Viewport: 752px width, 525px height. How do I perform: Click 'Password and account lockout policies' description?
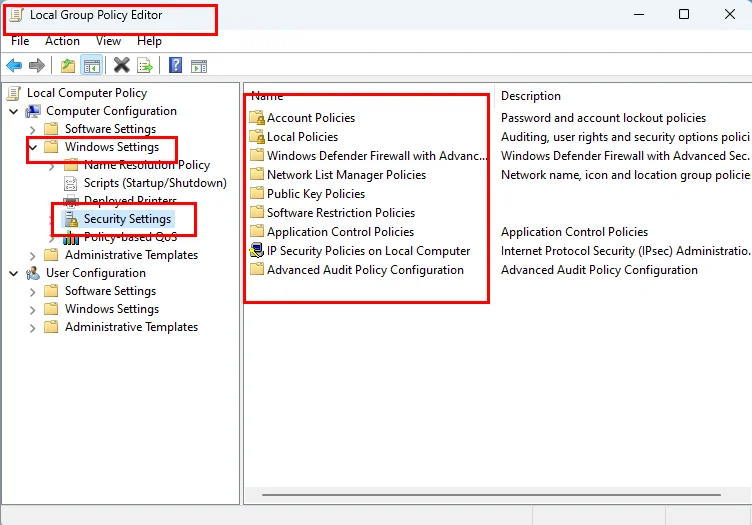603,118
